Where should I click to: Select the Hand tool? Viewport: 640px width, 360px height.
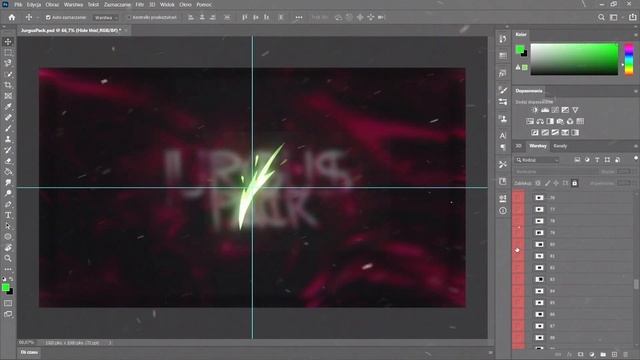pyautogui.click(x=8, y=247)
